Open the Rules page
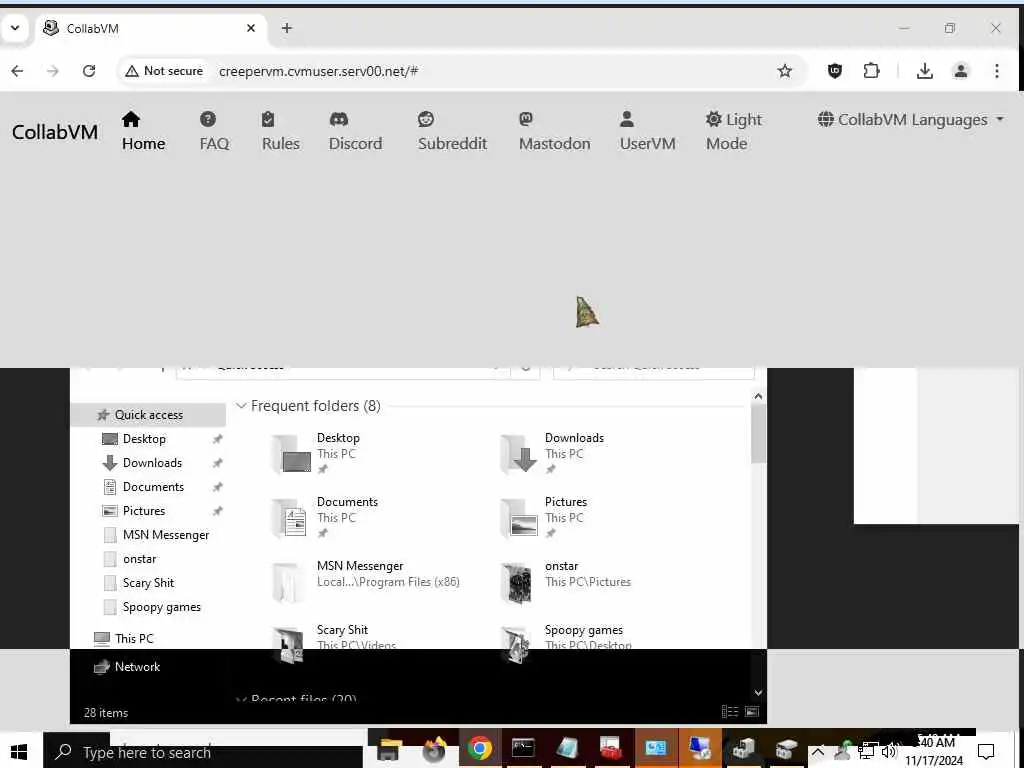Image resolution: width=1024 pixels, height=768 pixels. [x=281, y=131]
